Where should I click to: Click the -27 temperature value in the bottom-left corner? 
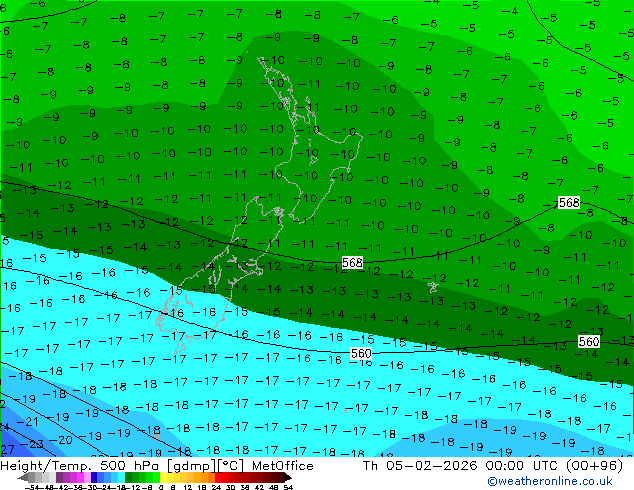click(7, 450)
